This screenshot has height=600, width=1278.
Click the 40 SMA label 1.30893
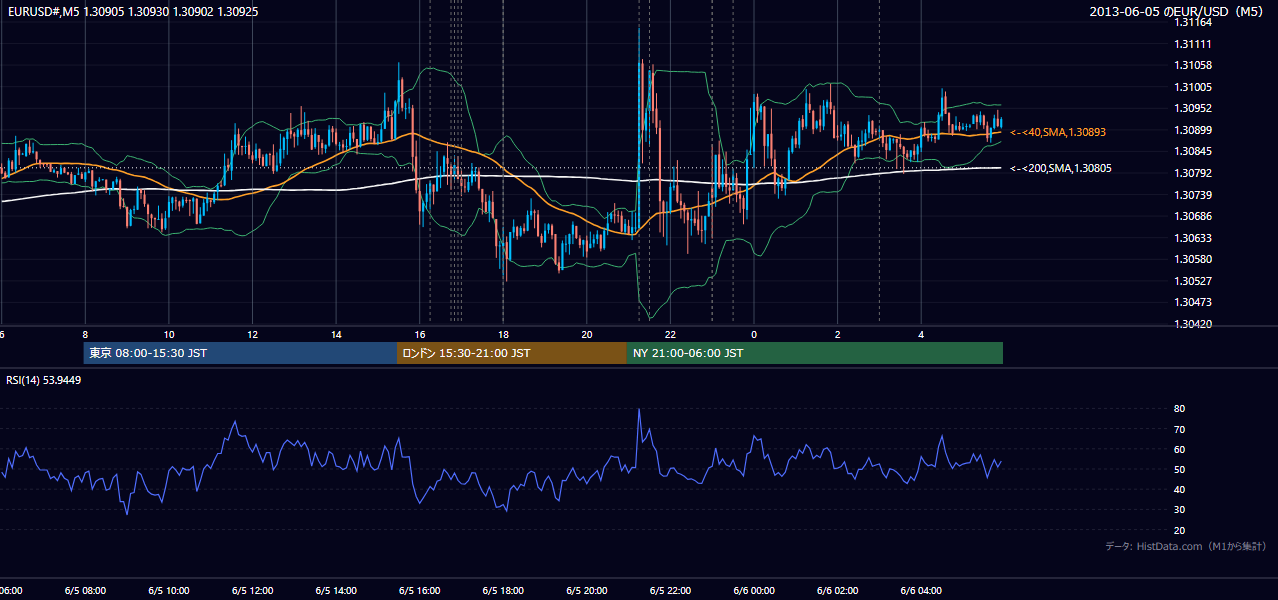pos(1058,132)
